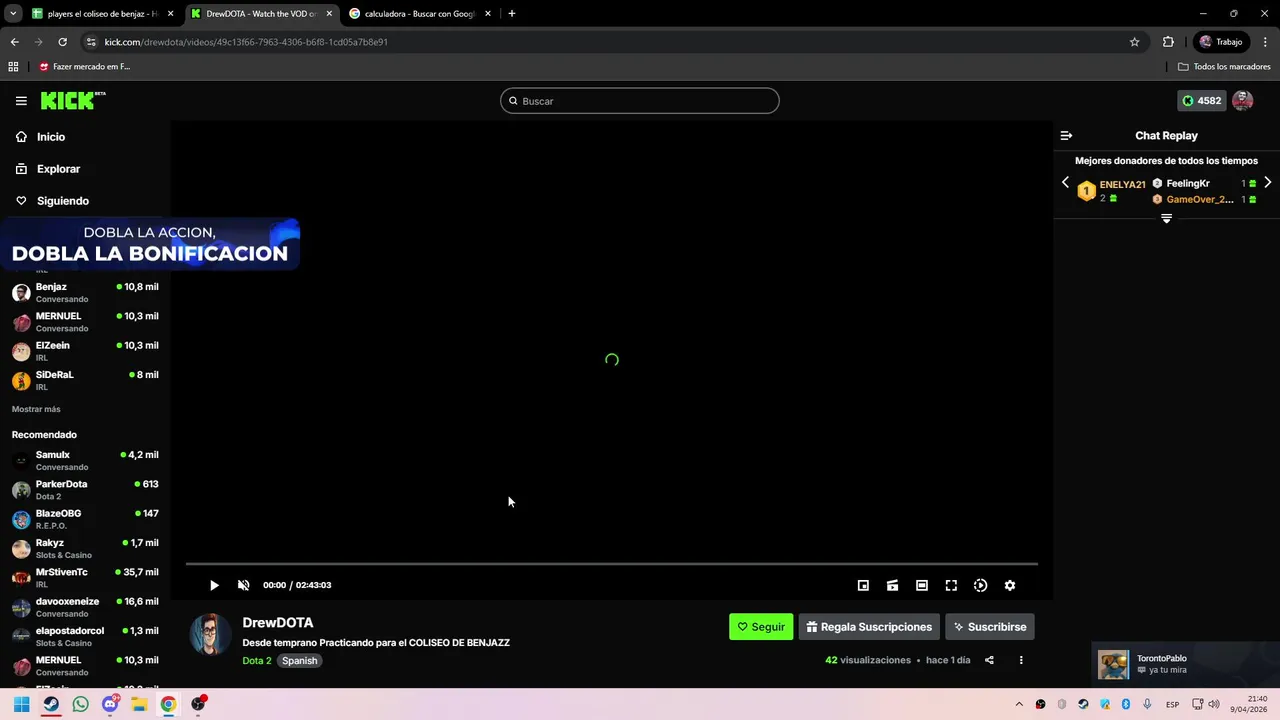Open the tab search dropdown
This screenshot has width=1280, height=720.
point(13,14)
